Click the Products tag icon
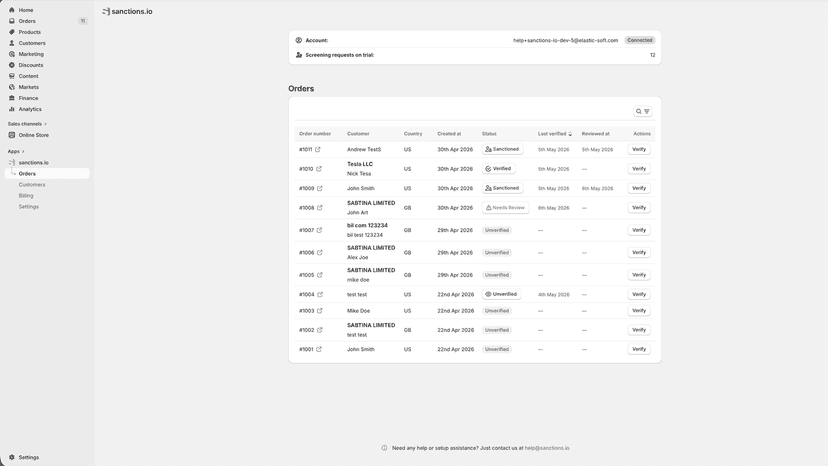The width and height of the screenshot is (828, 466). pos(12,32)
